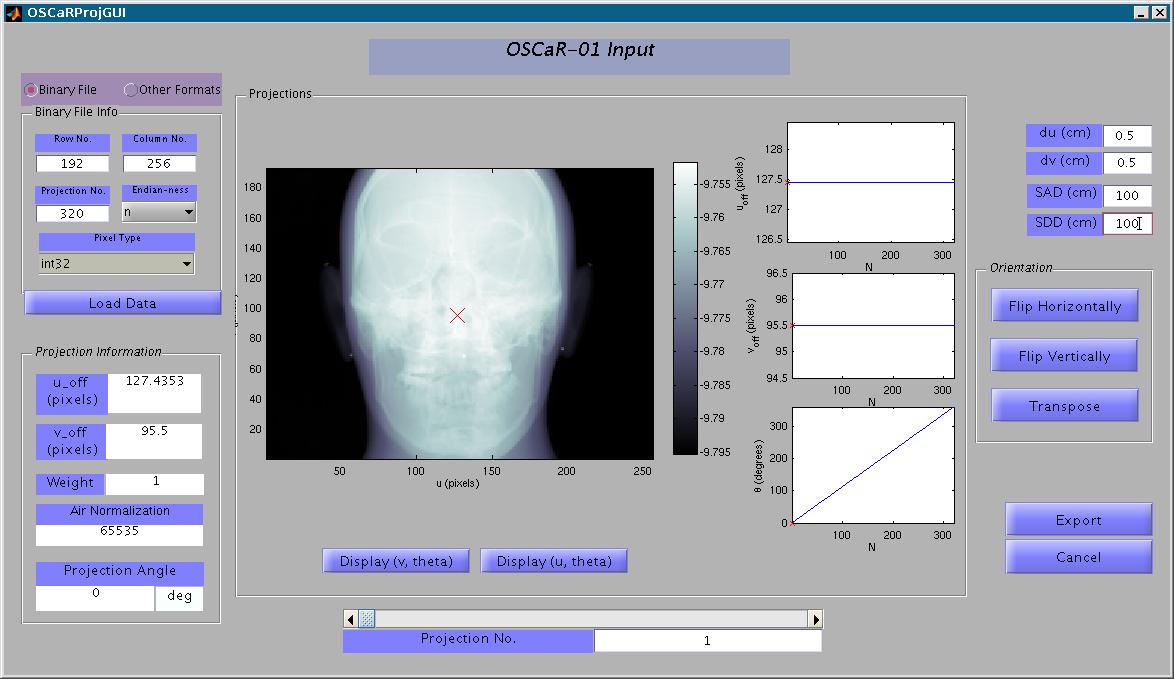Click the Transpose button

tap(1065, 406)
